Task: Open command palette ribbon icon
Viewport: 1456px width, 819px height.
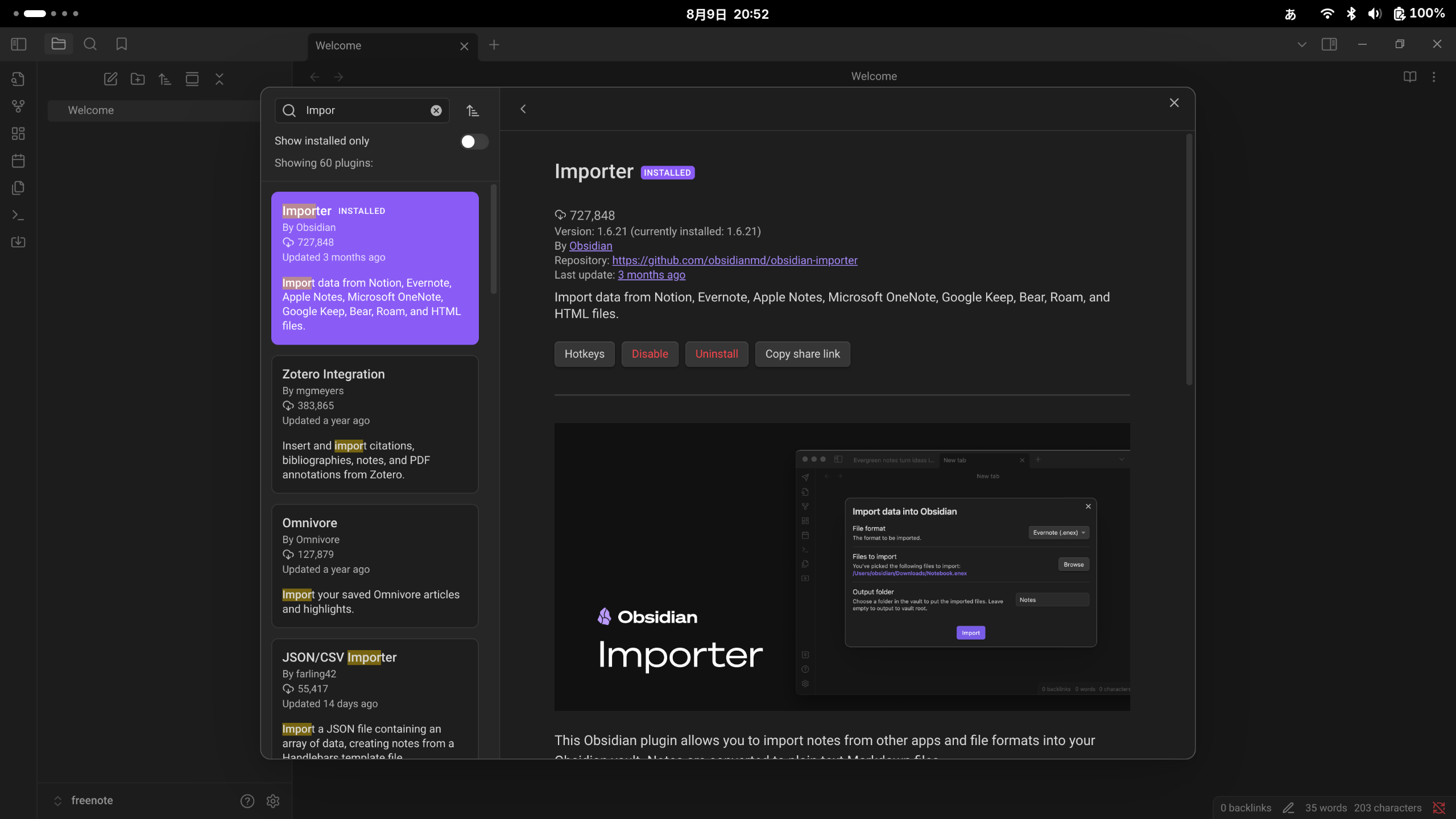Action: click(18, 215)
